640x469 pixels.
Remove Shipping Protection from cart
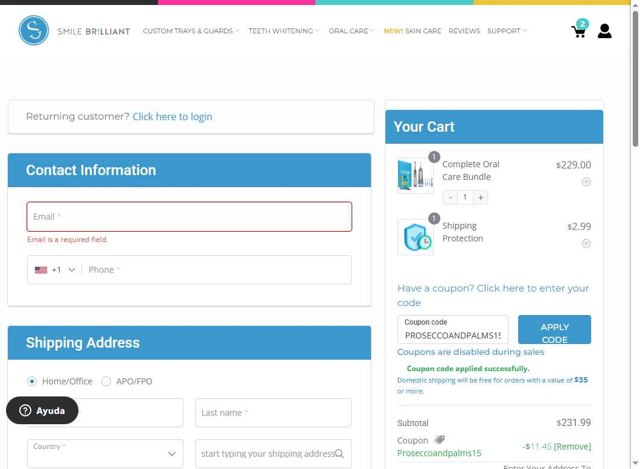(x=586, y=243)
